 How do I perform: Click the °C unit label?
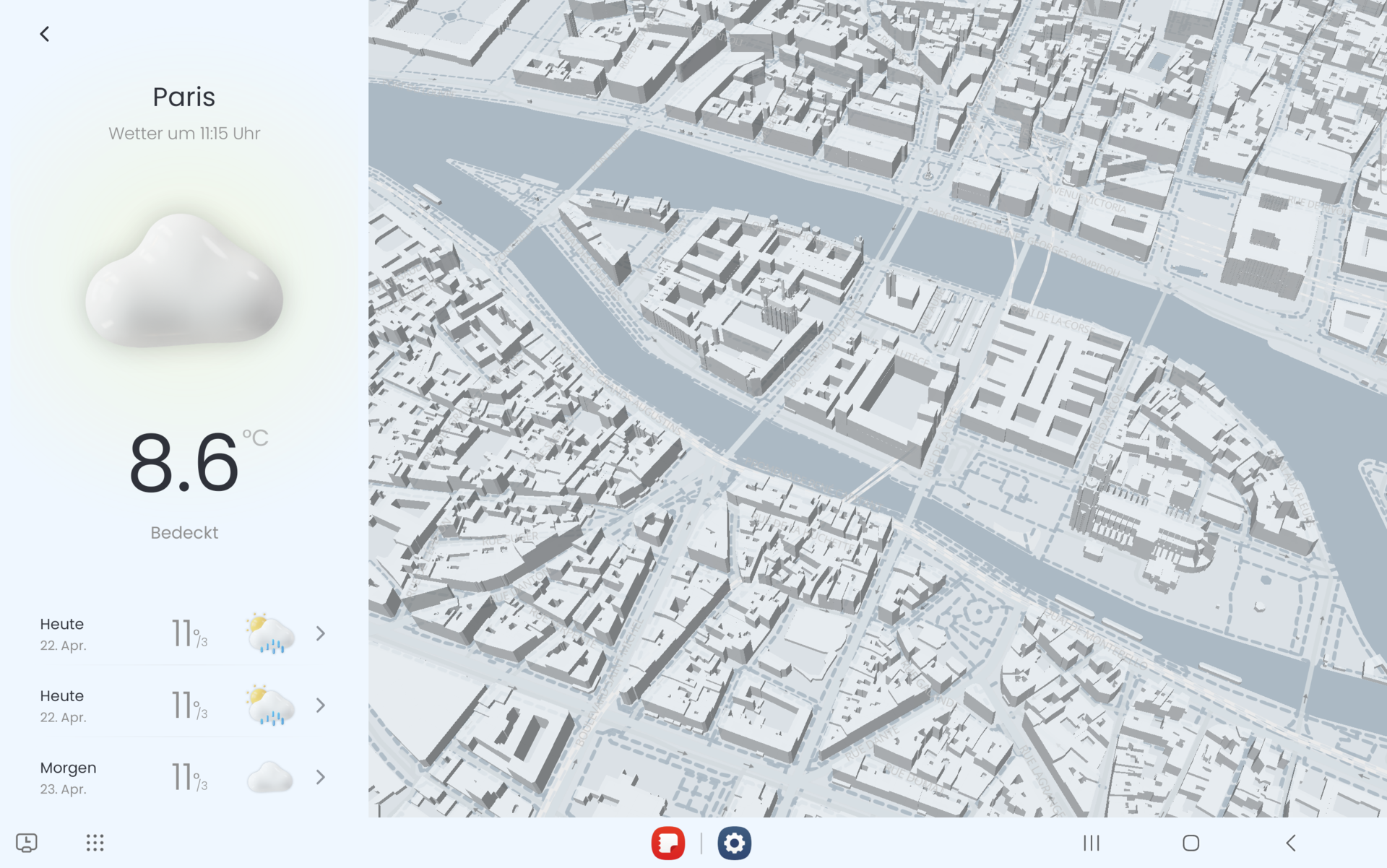click(255, 438)
